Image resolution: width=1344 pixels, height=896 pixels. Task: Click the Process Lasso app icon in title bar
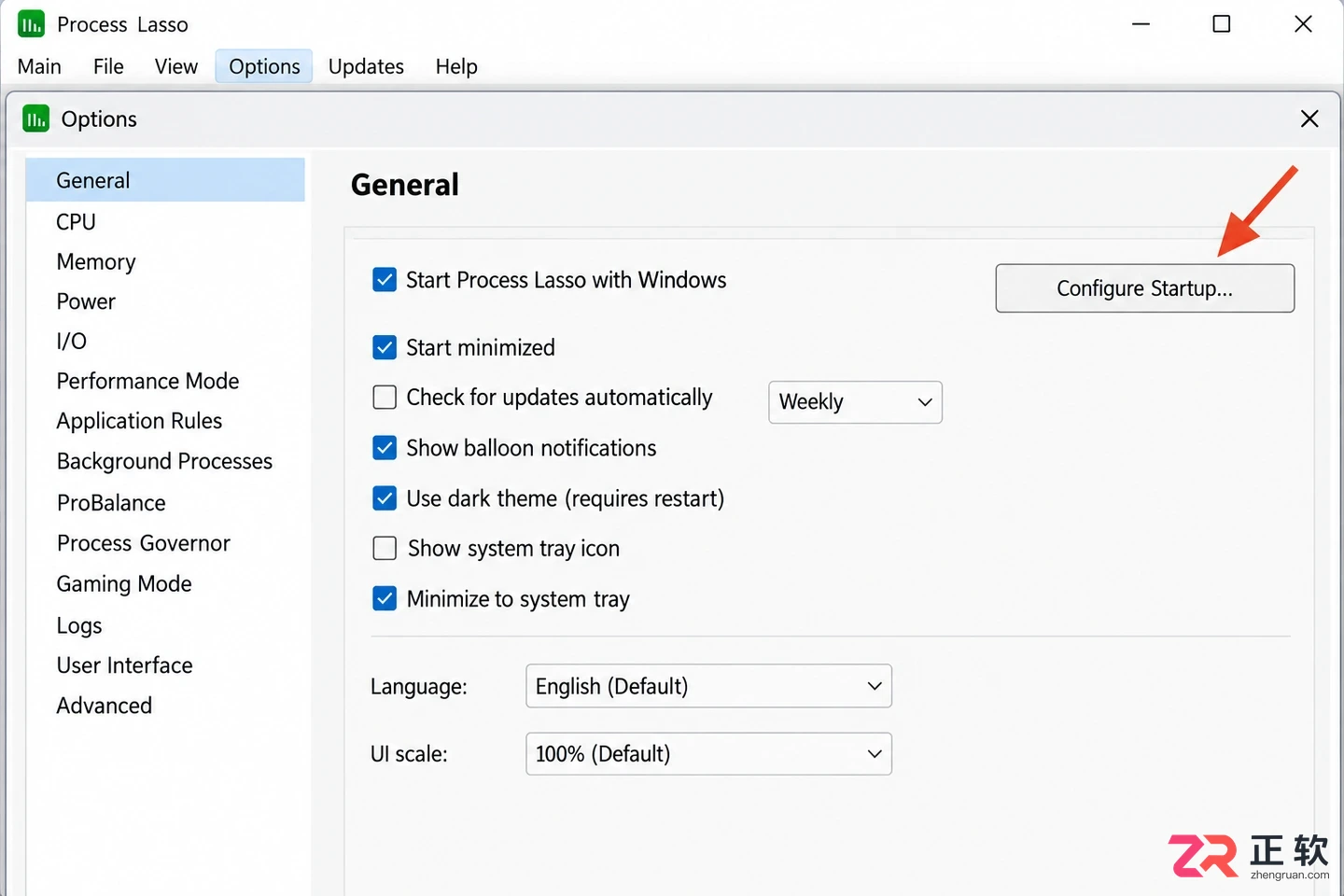pyautogui.click(x=31, y=24)
